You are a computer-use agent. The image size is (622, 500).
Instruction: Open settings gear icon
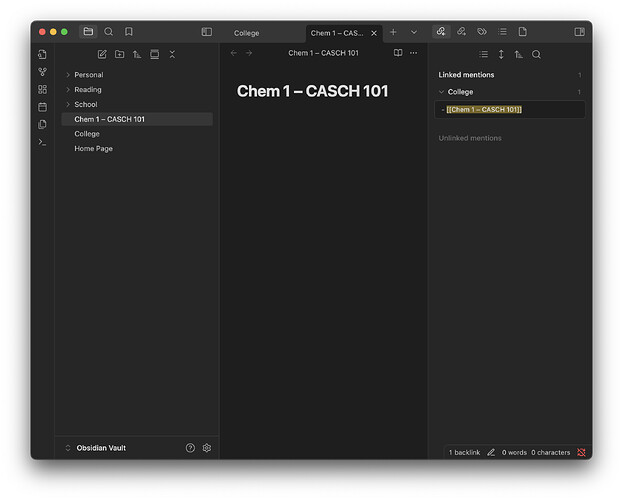click(x=207, y=448)
